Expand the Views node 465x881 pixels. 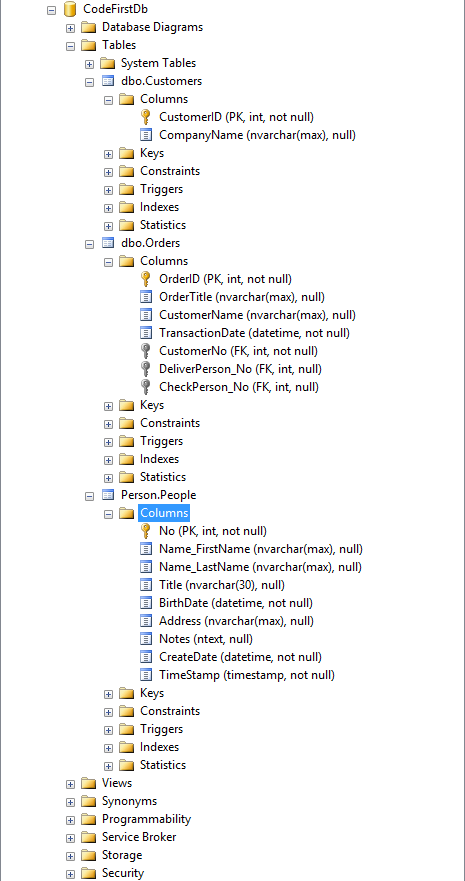click(x=70, y=783)
